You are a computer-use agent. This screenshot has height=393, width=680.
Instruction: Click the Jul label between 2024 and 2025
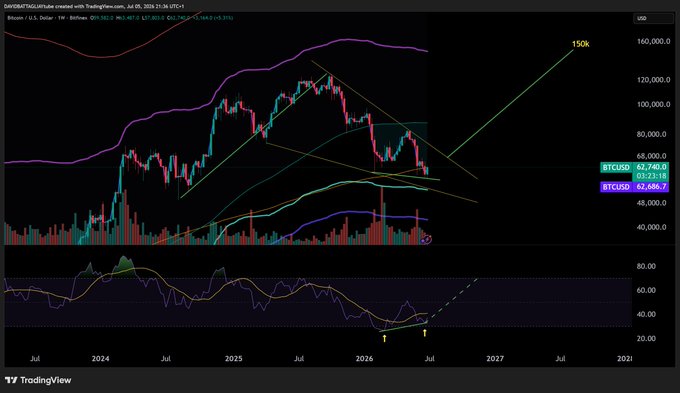(166, 359)
